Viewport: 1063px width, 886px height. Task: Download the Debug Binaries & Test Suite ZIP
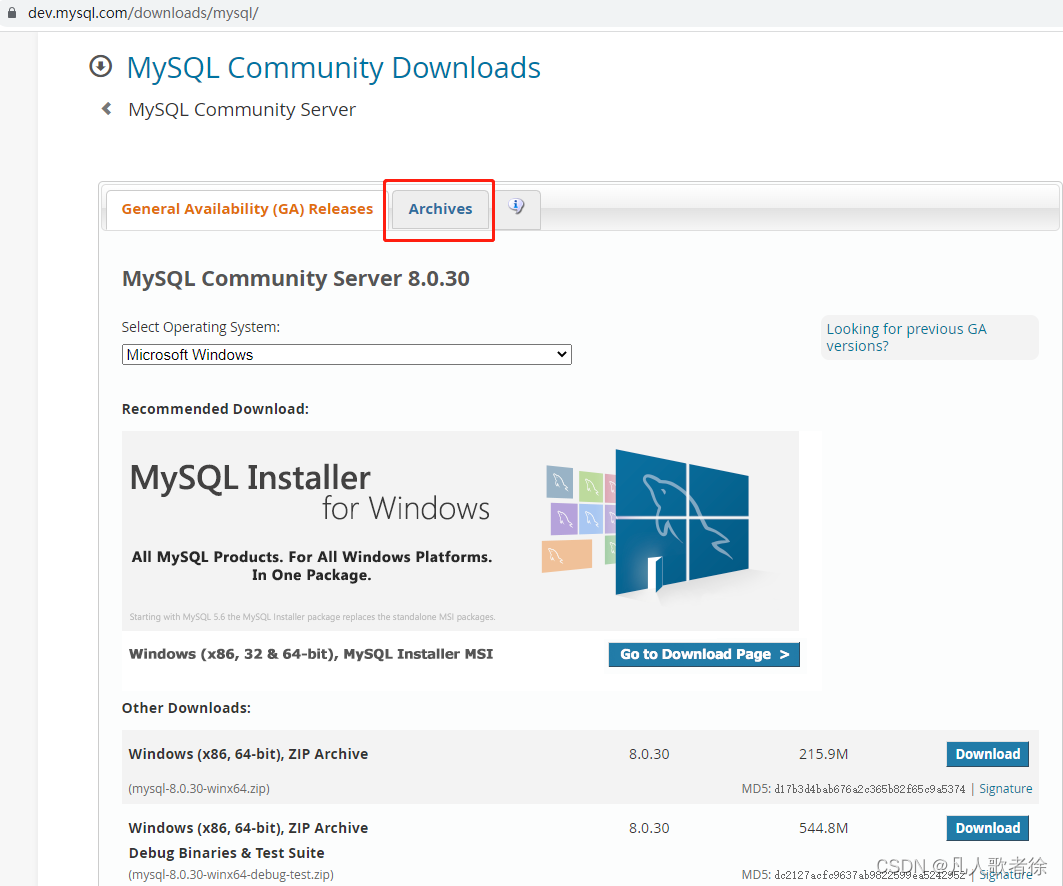tap(987, 828)
